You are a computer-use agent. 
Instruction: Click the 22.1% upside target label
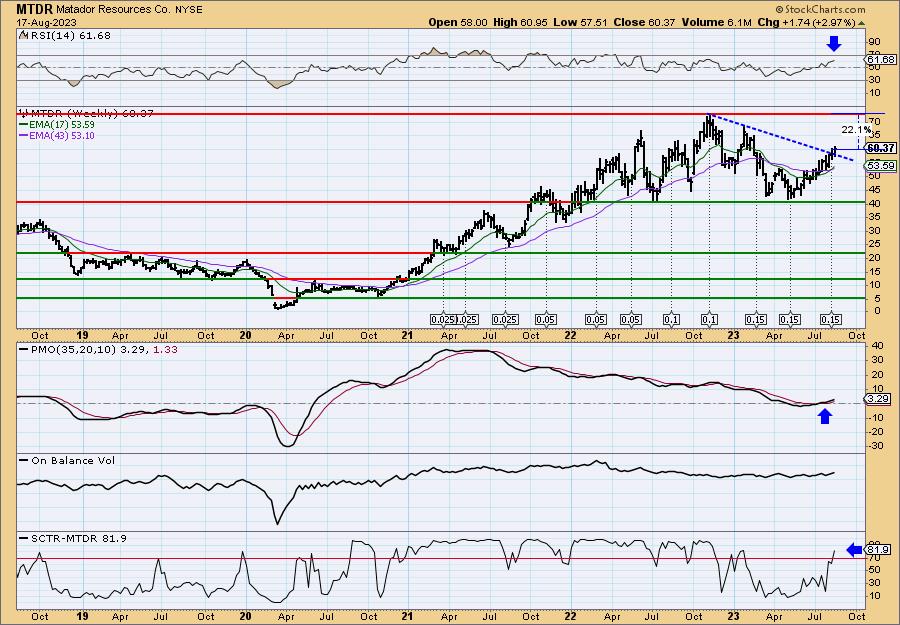(856, 130)
